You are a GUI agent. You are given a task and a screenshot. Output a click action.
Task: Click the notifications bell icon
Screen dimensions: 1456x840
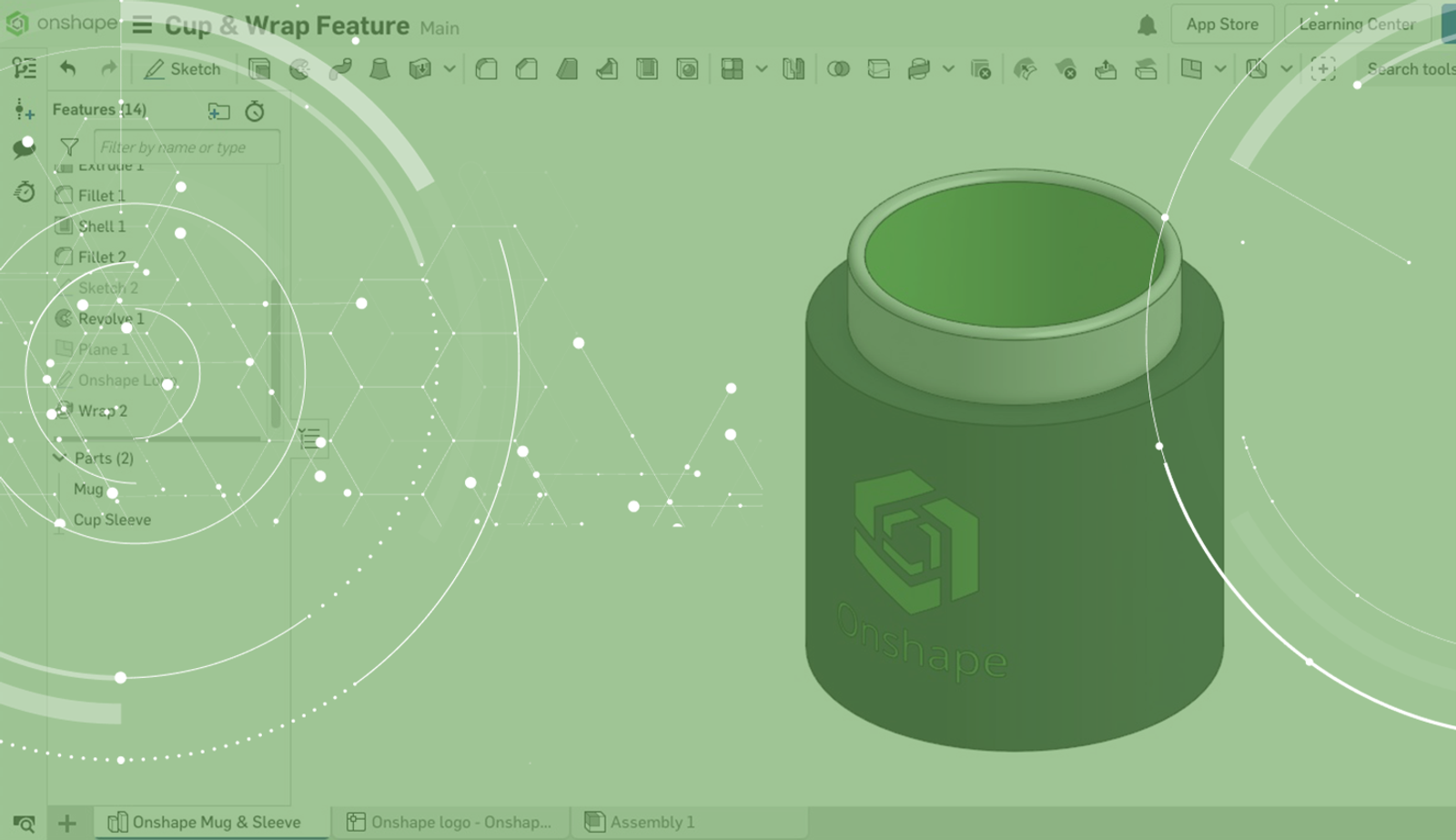(1148, 25)
